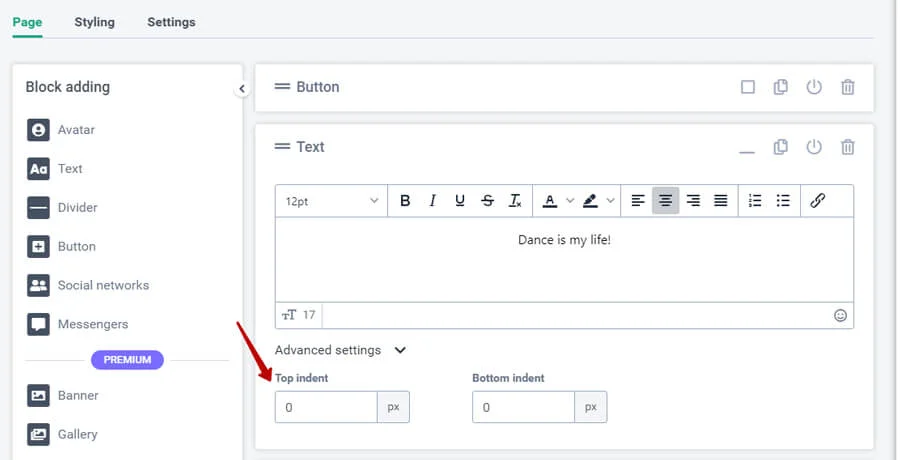Viewport: 900px width, 460px height.
Task: Clear formatting in the text toolbar
Action: (515, 201)
